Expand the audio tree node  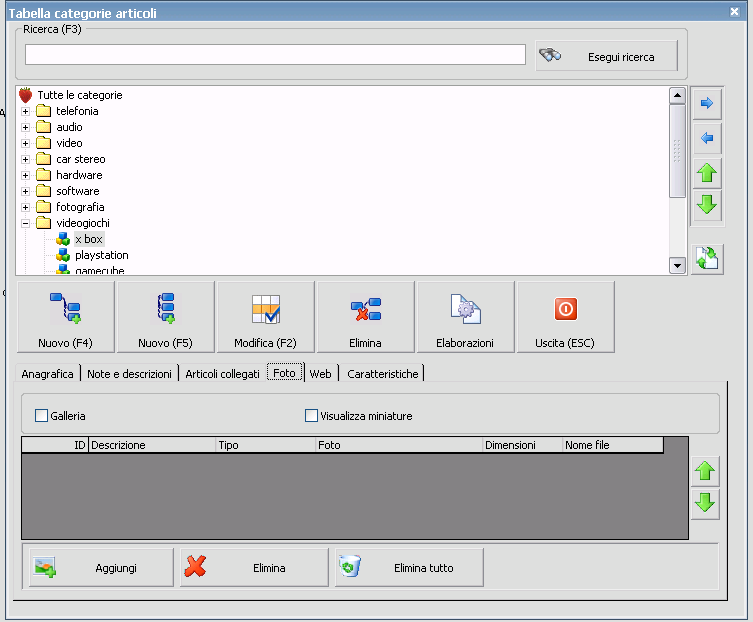tap(25, 127)
